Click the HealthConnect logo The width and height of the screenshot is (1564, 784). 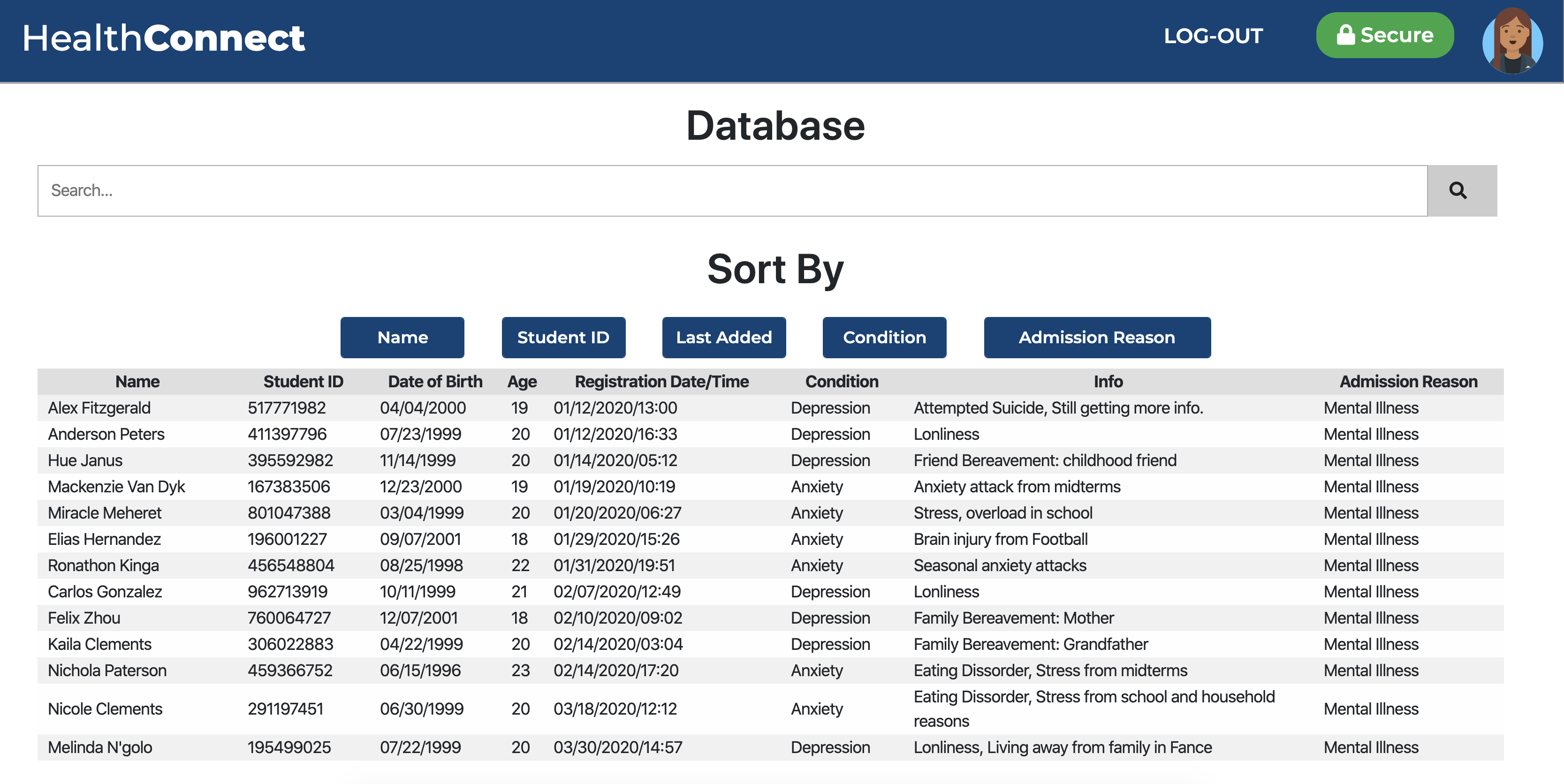click(164, 38)
